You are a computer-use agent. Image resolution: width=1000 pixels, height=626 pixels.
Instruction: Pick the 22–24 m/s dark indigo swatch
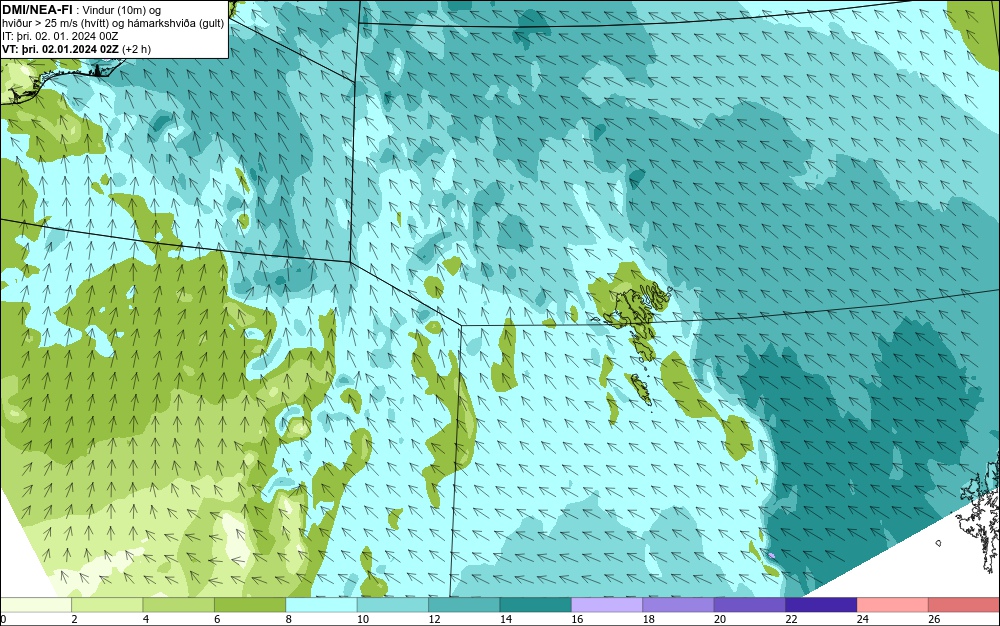(x=821, y=605)
